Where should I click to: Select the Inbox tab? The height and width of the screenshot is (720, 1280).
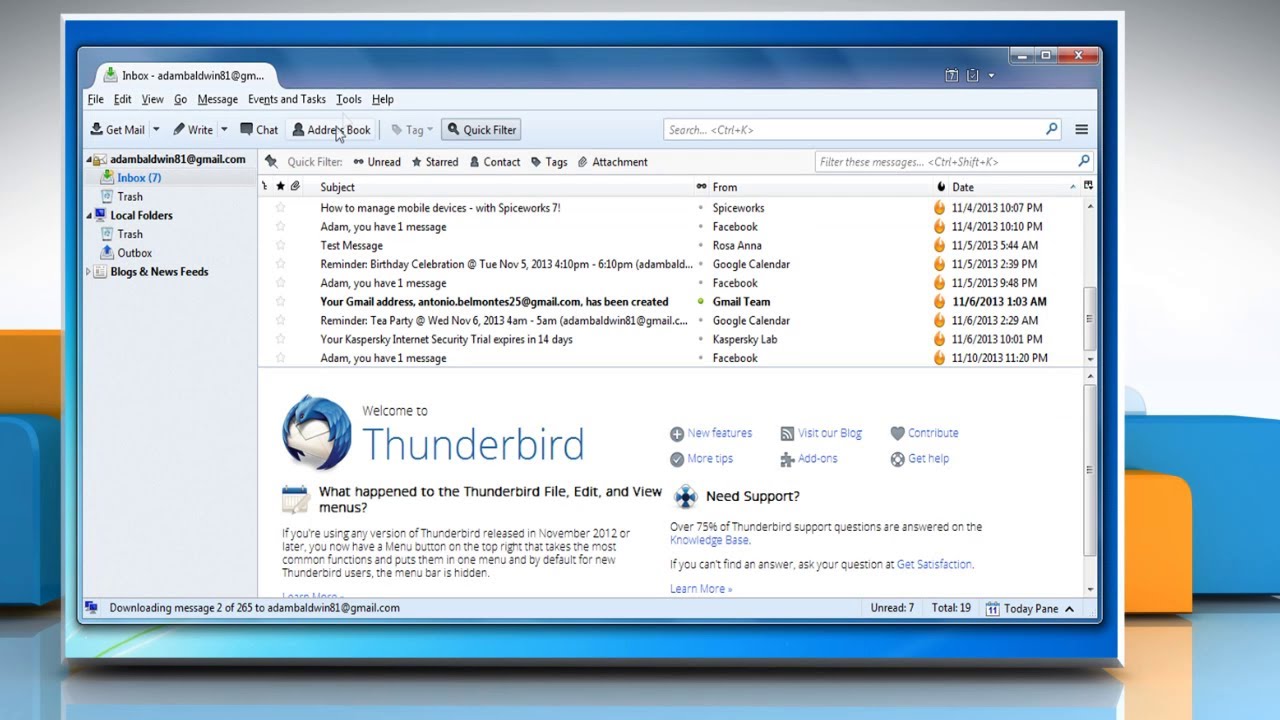(185, 75)
